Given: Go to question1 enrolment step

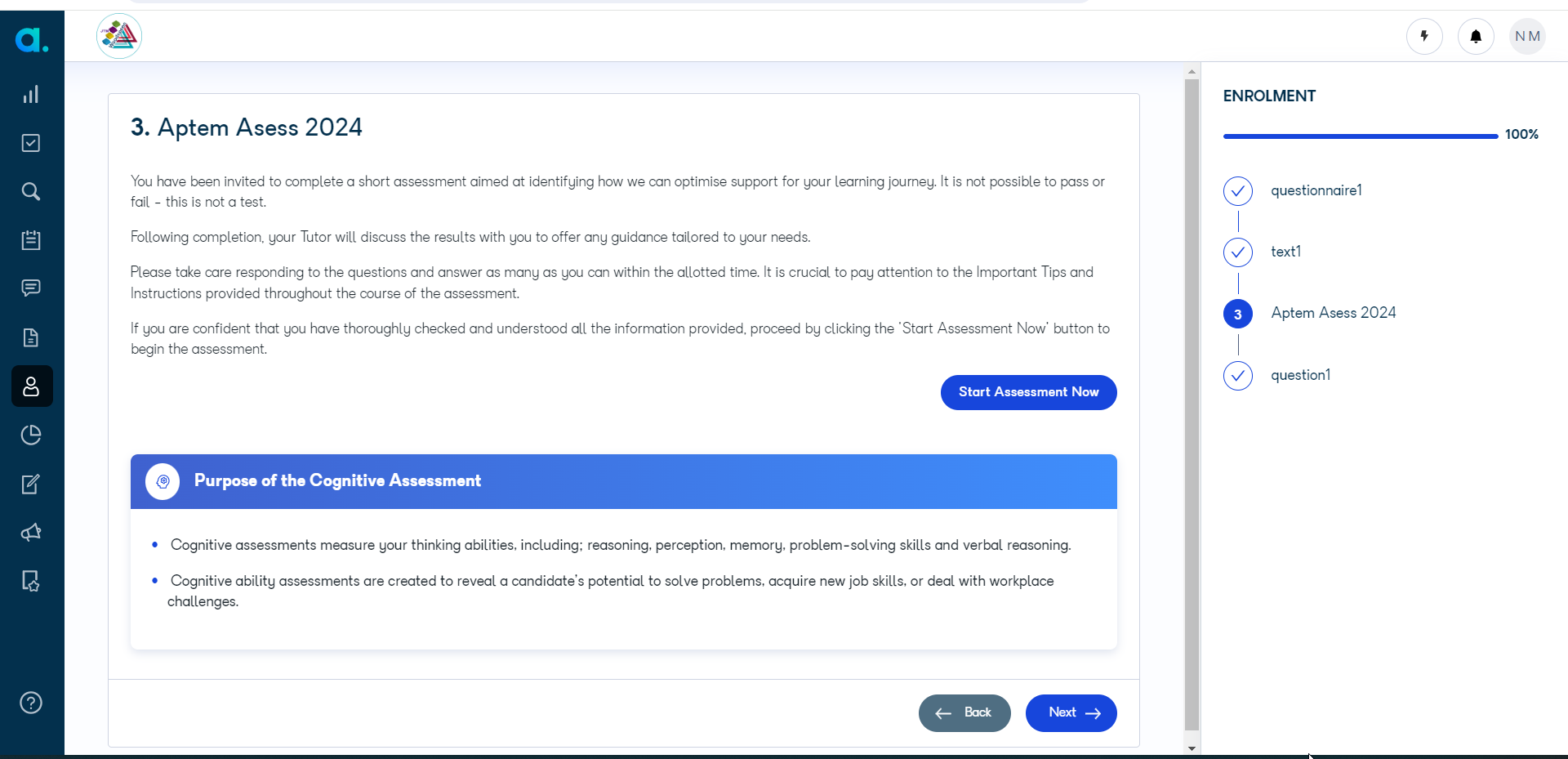Looking at the screenshot, I should click(x=1300, y=375).
